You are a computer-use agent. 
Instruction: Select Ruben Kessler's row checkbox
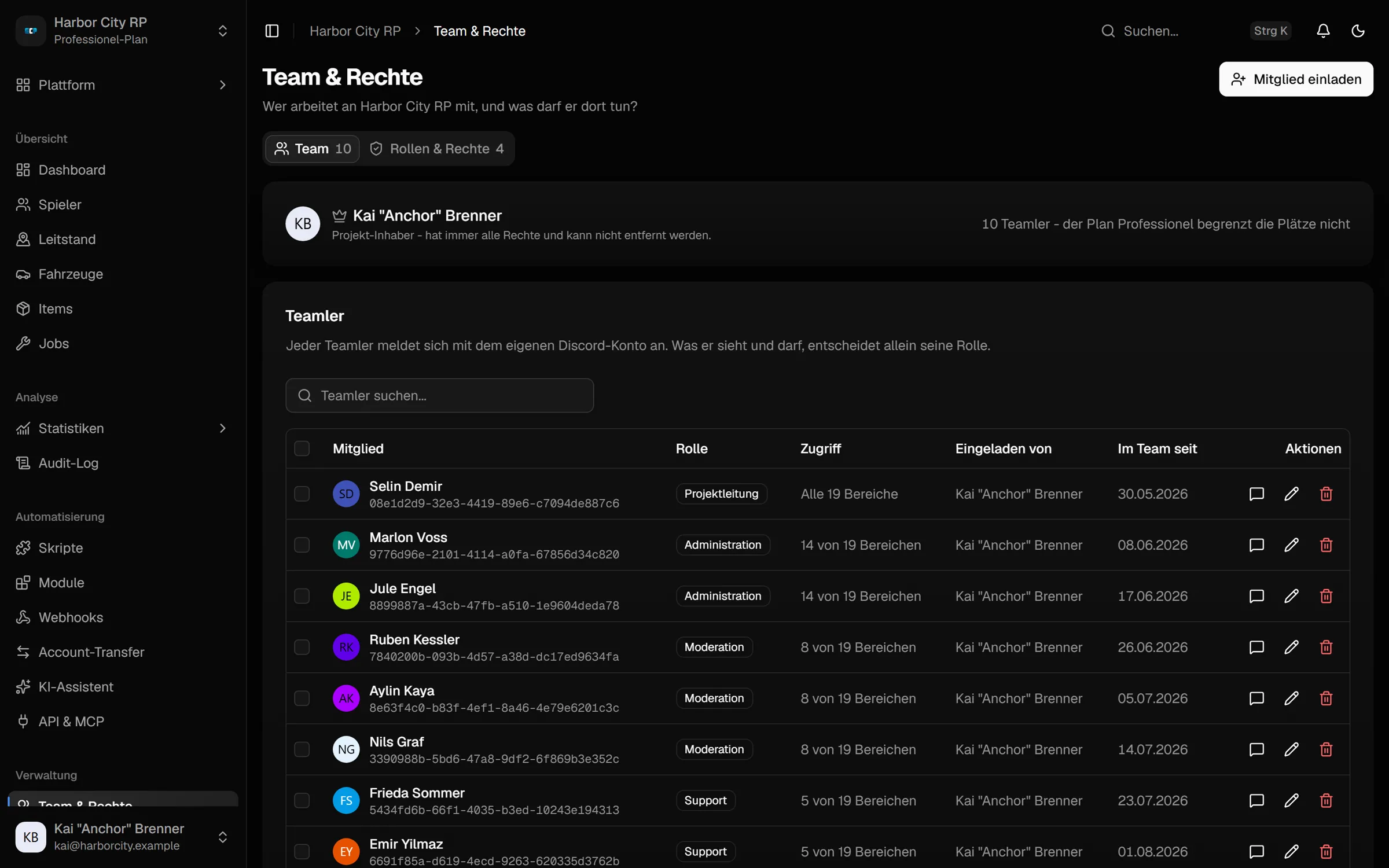(x=302, y=647)
